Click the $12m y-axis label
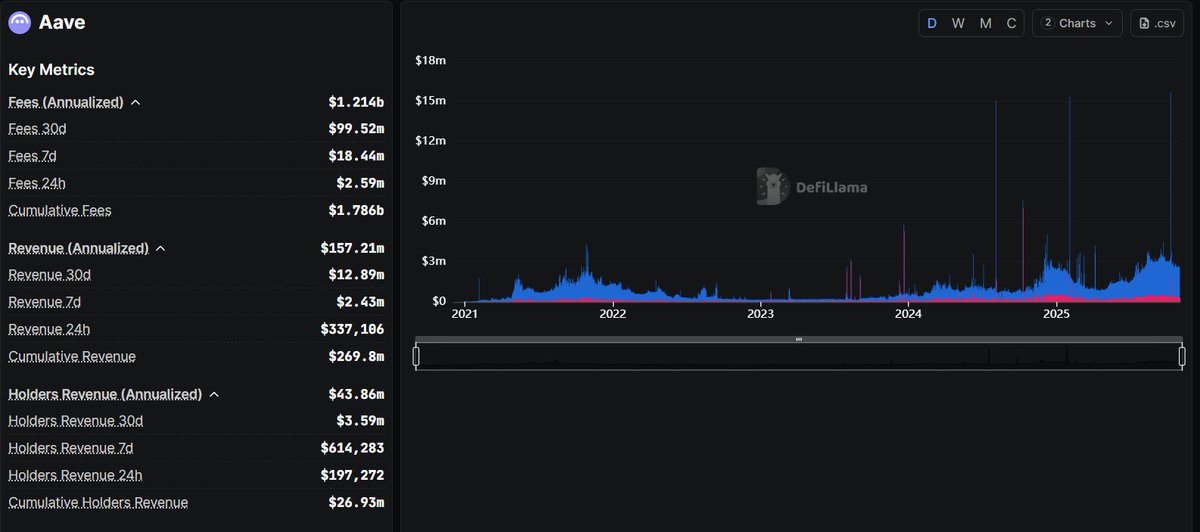The height and width of the screenshot is (532, 1200). pyautogui.click(x=430, y=140)
